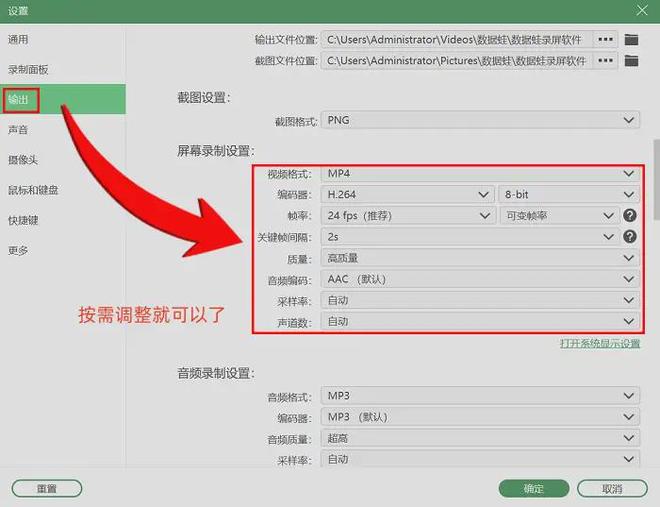This screenshot has height=507, width=660.
Task: Click browse dots for output file path
Action: (605, 40)
